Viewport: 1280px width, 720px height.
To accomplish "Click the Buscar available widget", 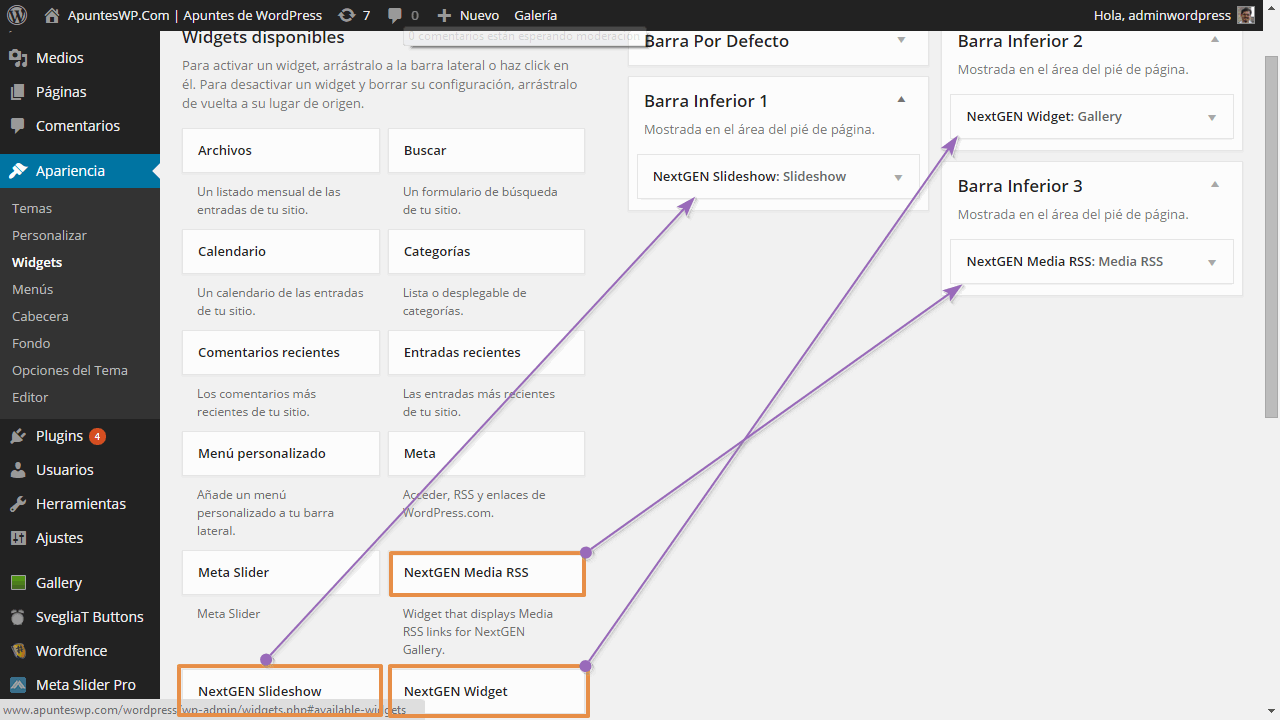I will point(486,150).
